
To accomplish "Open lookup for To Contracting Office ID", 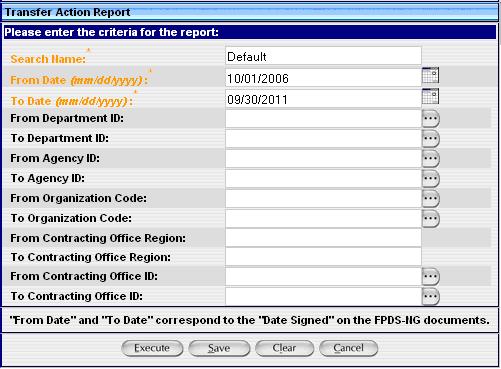I will click(431, 297).
